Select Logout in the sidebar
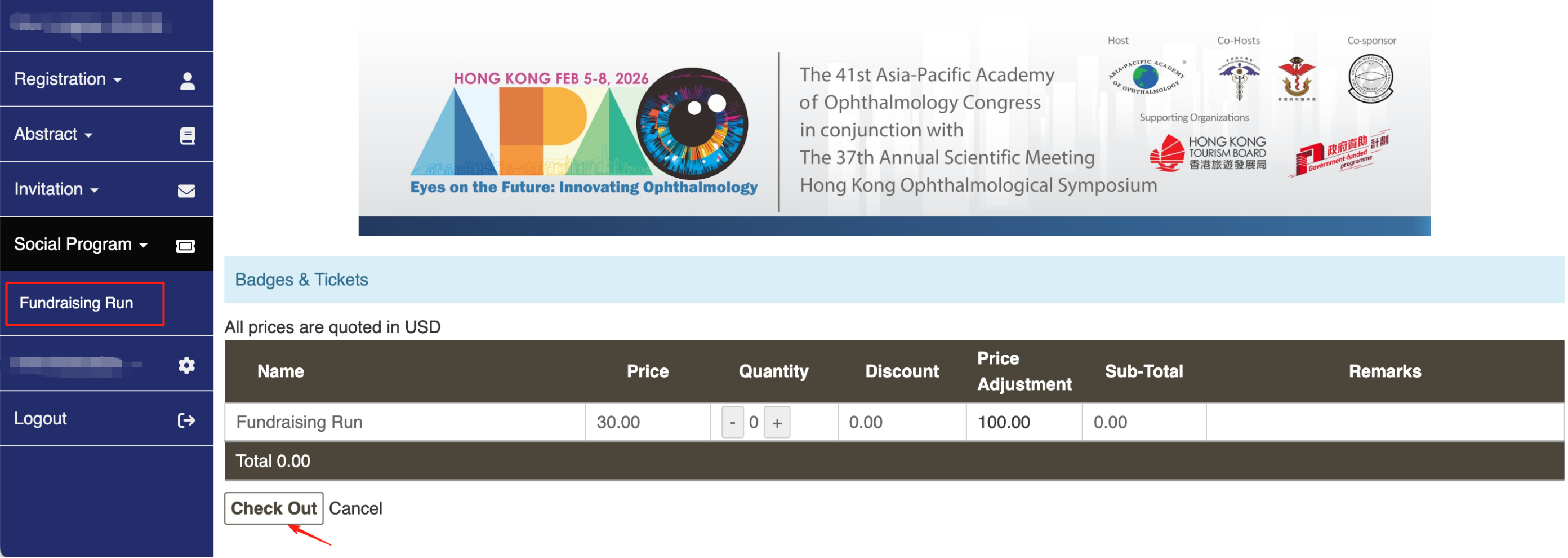This screenshot has height=558, width=1568. [x=40, y=418]
